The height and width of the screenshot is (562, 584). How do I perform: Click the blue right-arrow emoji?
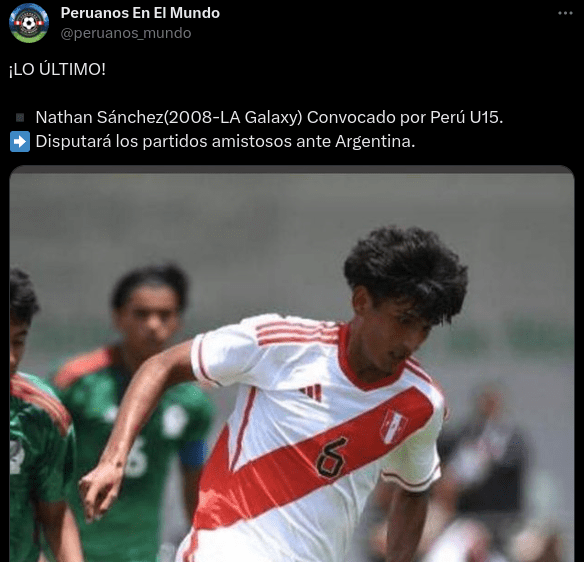(20, 142)
